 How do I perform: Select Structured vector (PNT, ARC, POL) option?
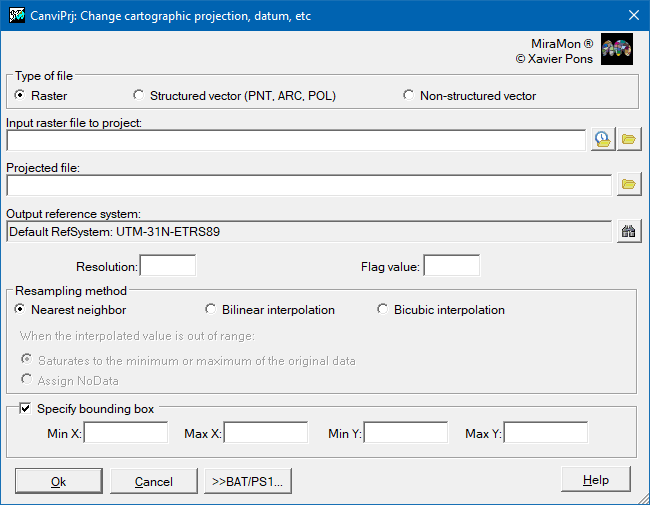(234, 95)
